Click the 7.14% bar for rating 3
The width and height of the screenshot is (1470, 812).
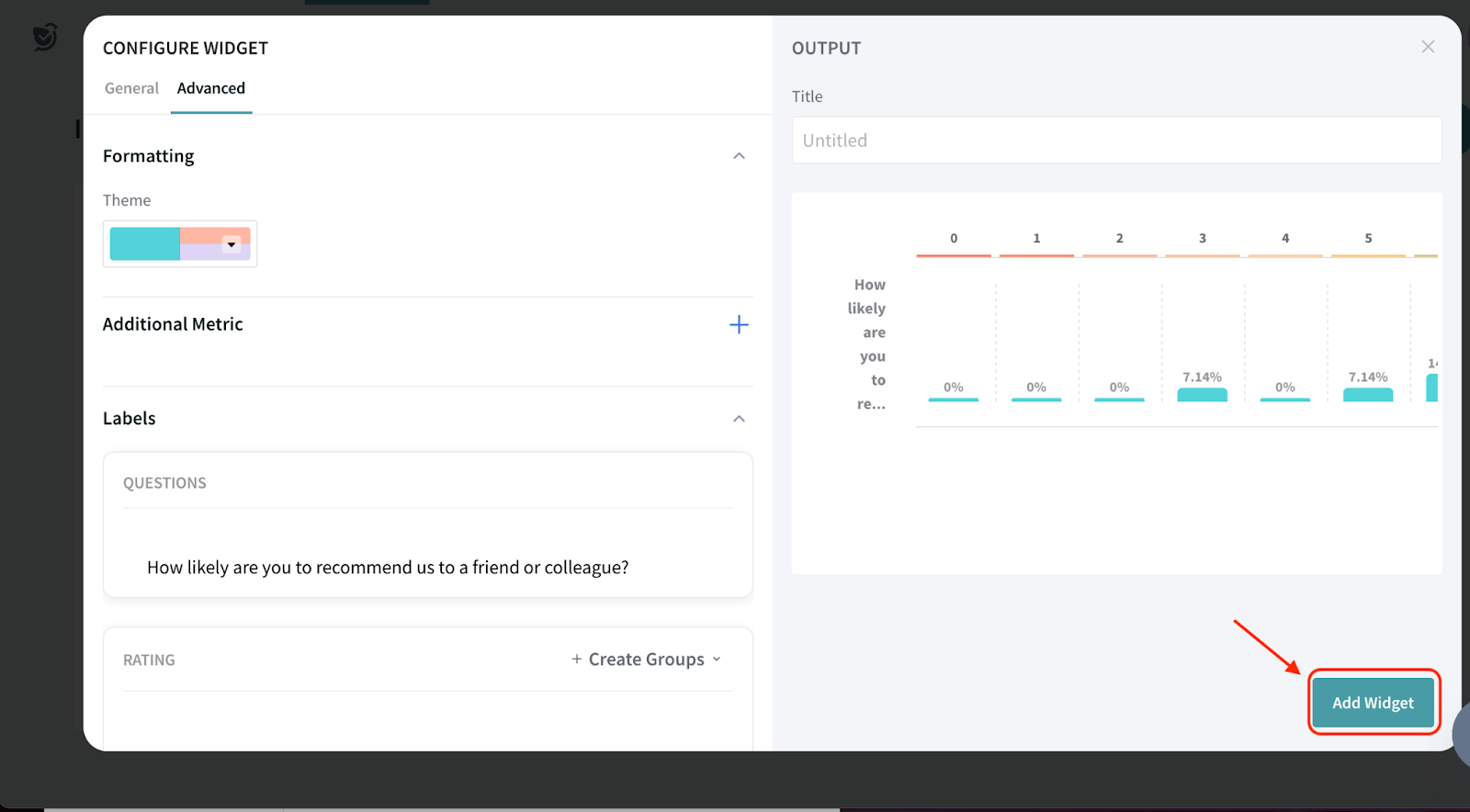click(x=1202, y=394)
